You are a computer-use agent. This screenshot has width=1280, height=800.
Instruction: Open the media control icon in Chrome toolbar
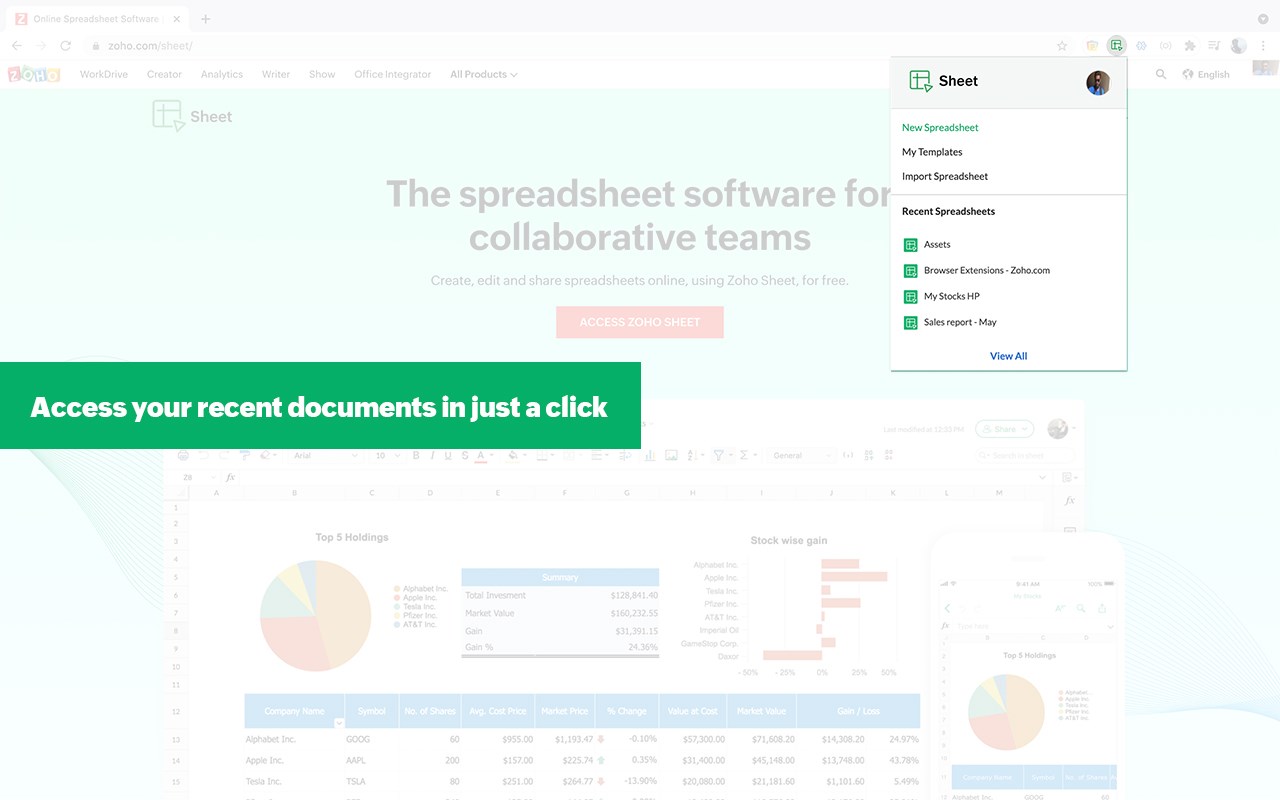1214,45
